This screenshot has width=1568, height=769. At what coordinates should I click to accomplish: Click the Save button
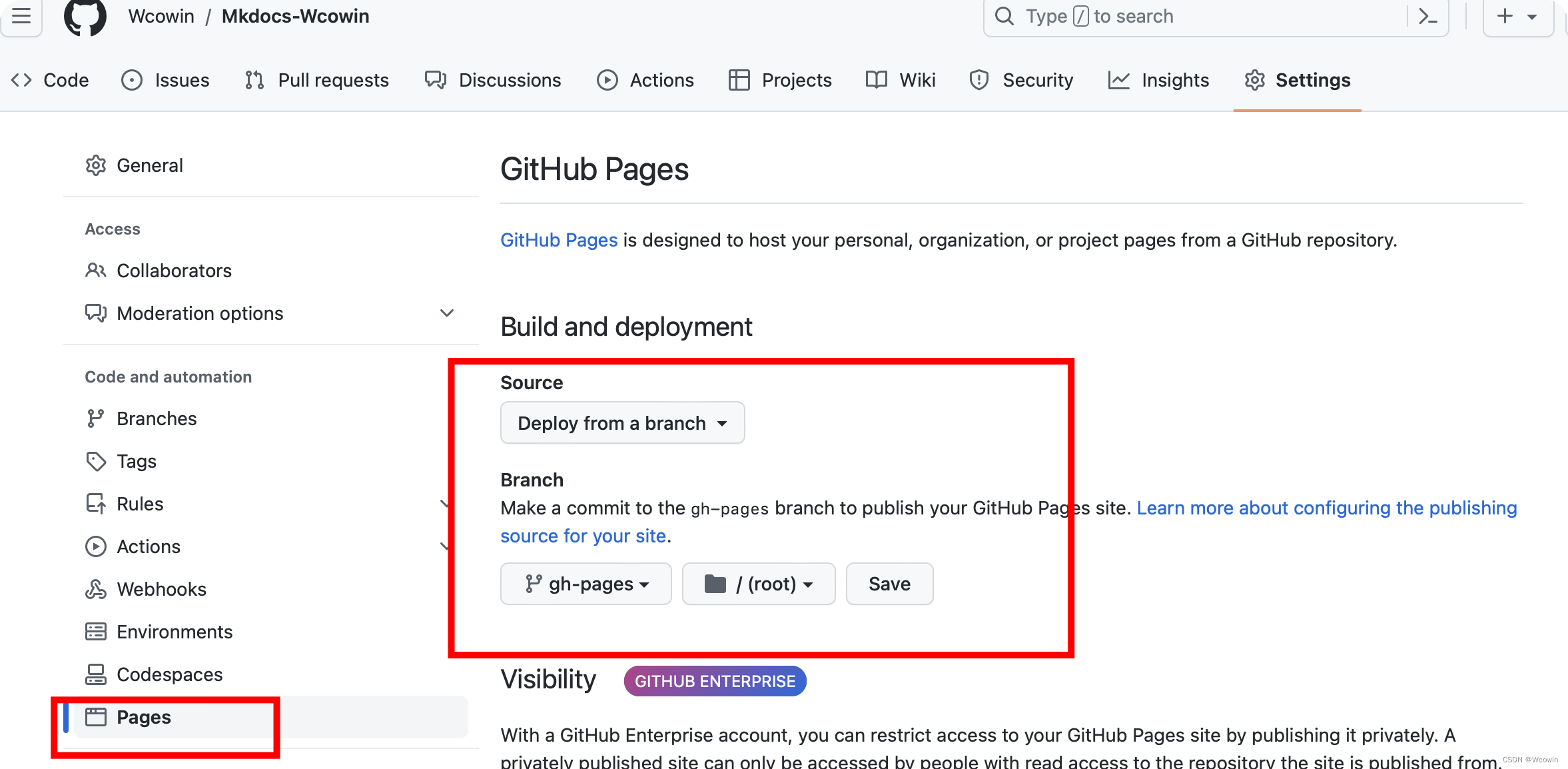(889, 584)
